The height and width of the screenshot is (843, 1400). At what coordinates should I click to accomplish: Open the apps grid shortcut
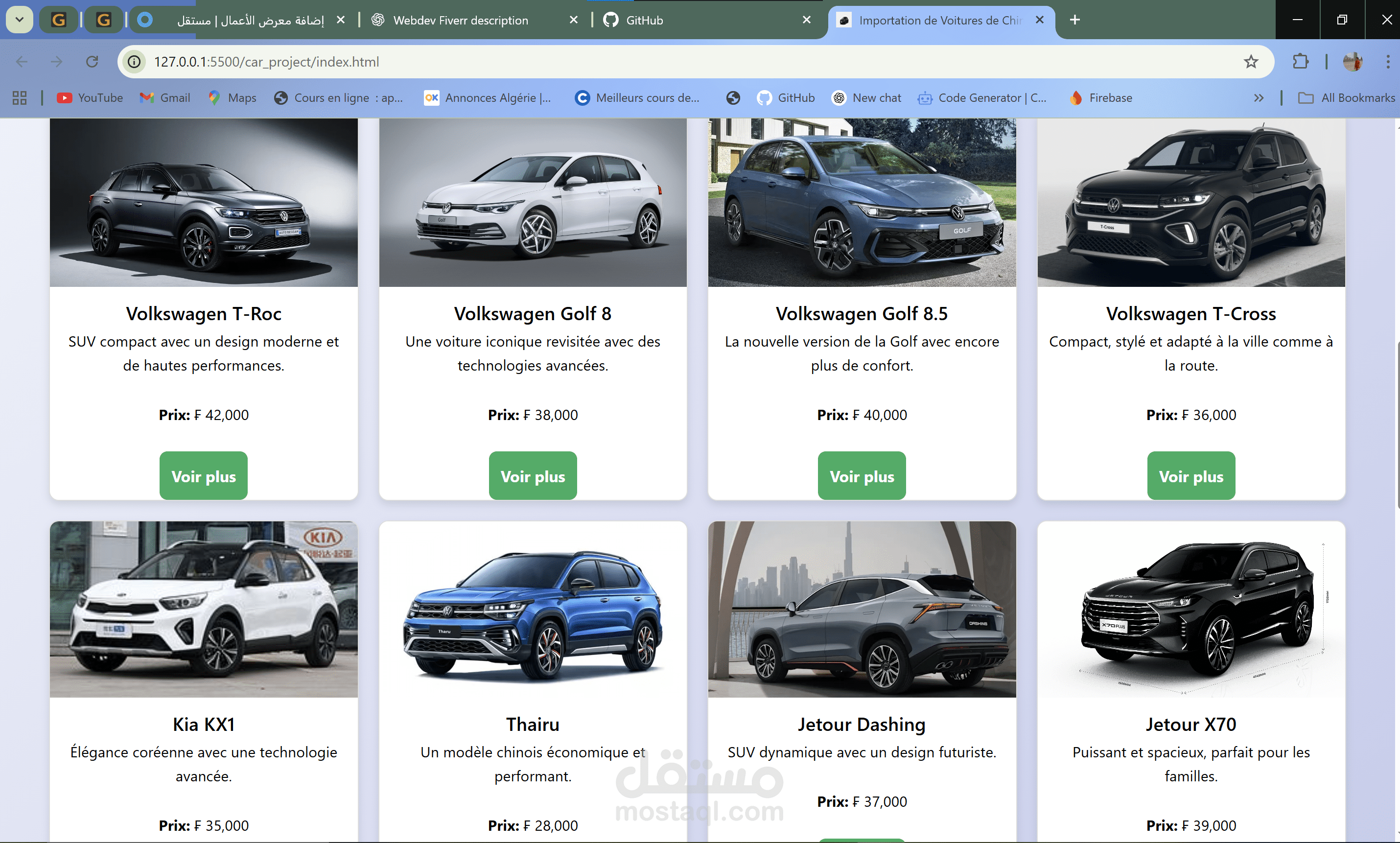(x=20, y=98)
